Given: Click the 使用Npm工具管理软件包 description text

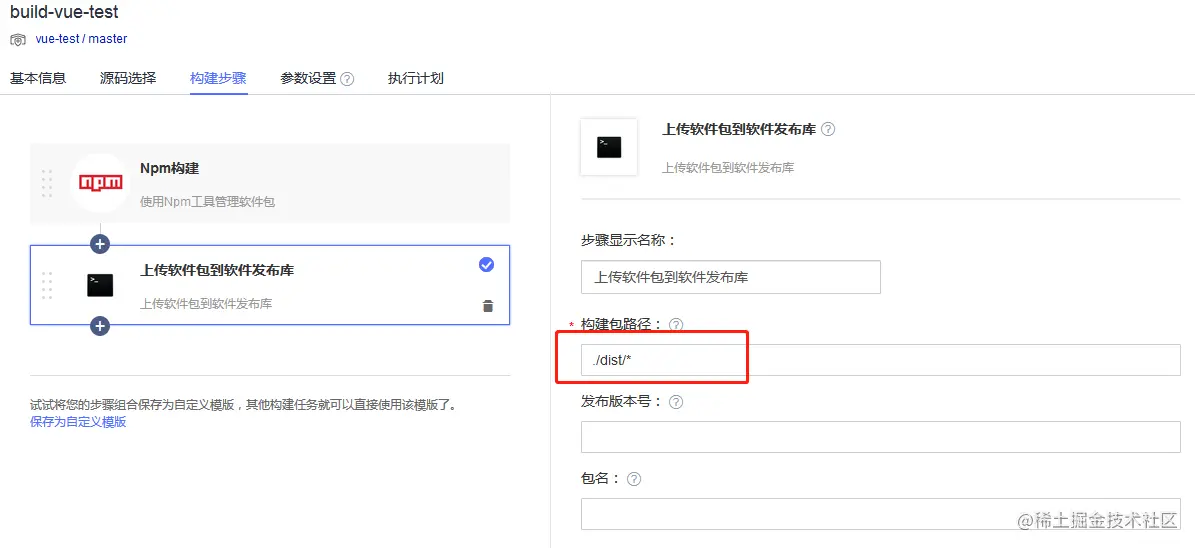Looking at the screenshot, I should click(207, 202).
